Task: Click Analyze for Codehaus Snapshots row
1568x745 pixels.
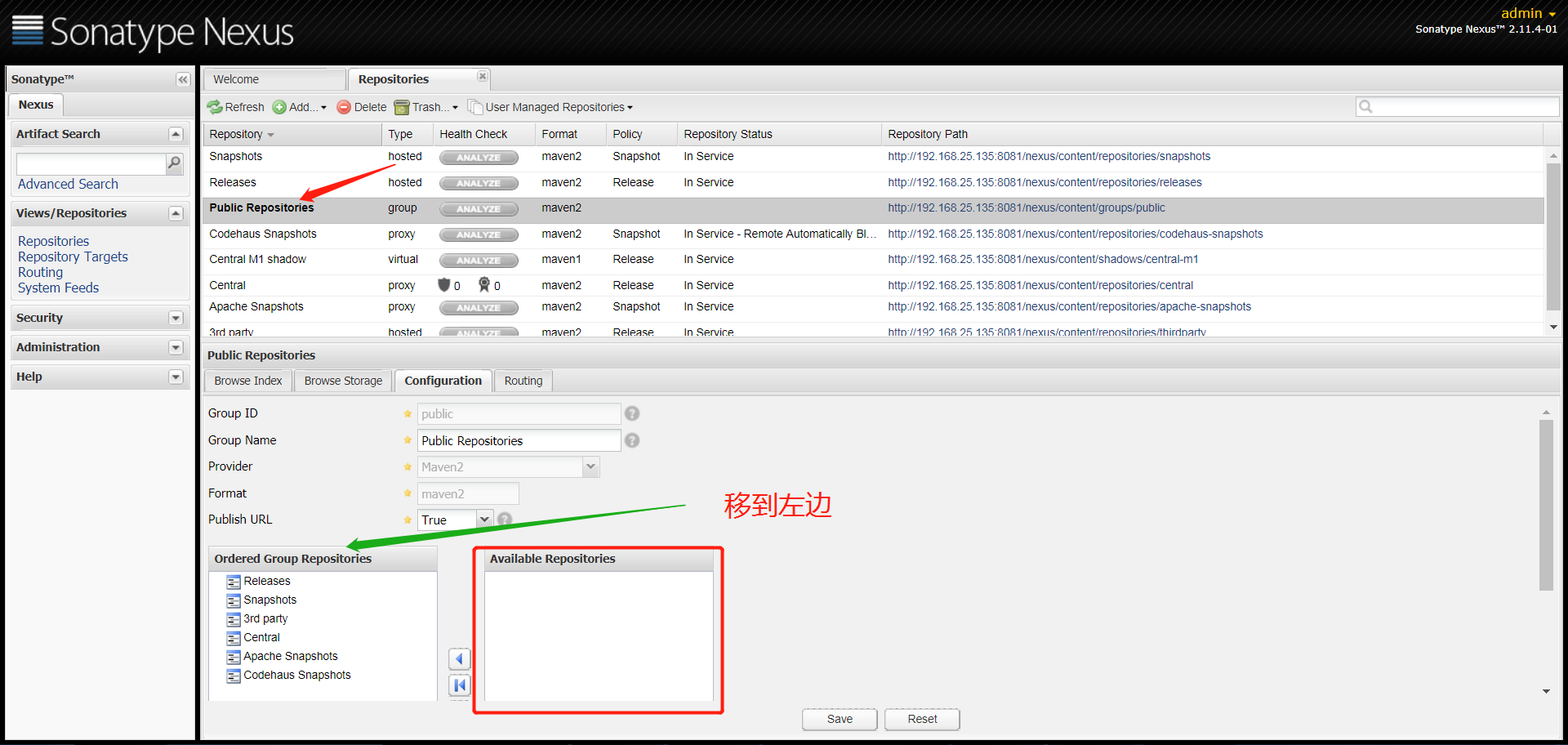Action: click(x=479, y=234)
